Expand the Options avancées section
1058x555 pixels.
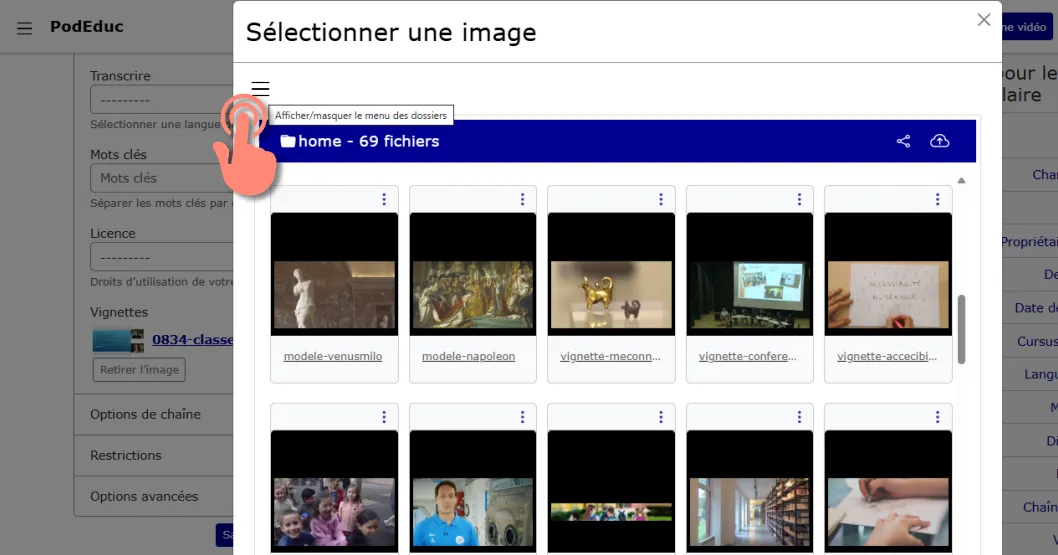[154, 496]
